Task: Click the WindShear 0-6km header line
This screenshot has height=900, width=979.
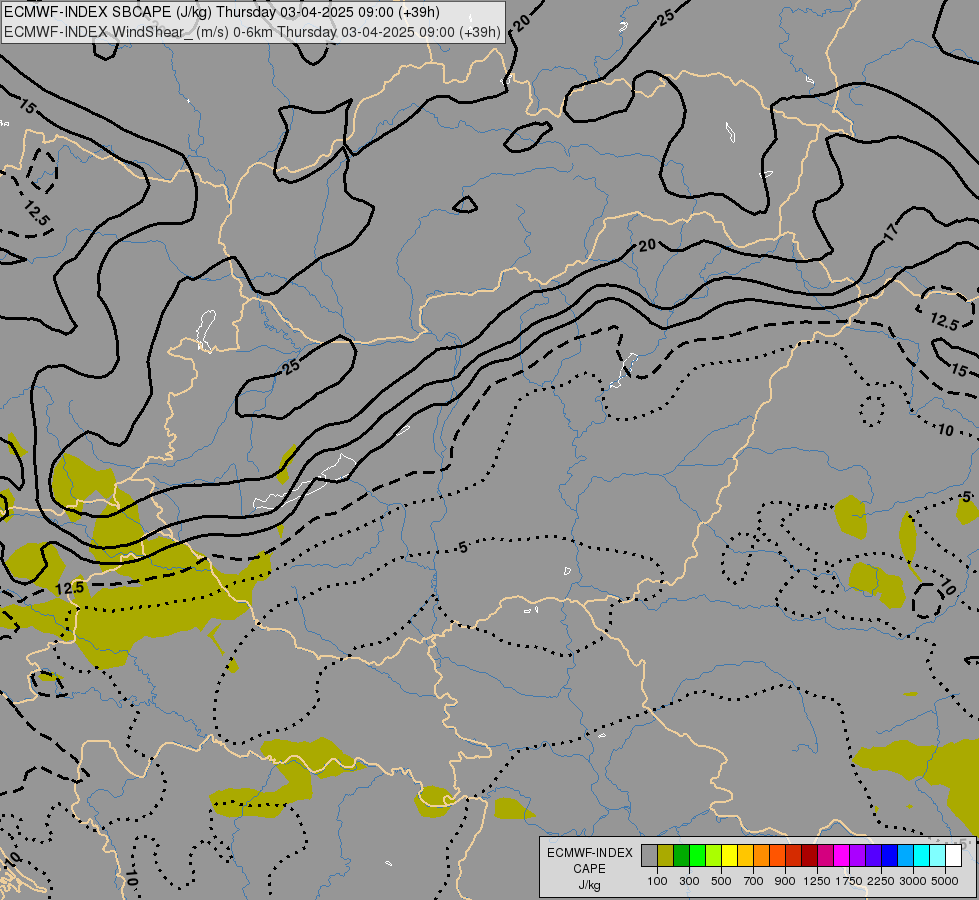Action: tap(252, 32)
